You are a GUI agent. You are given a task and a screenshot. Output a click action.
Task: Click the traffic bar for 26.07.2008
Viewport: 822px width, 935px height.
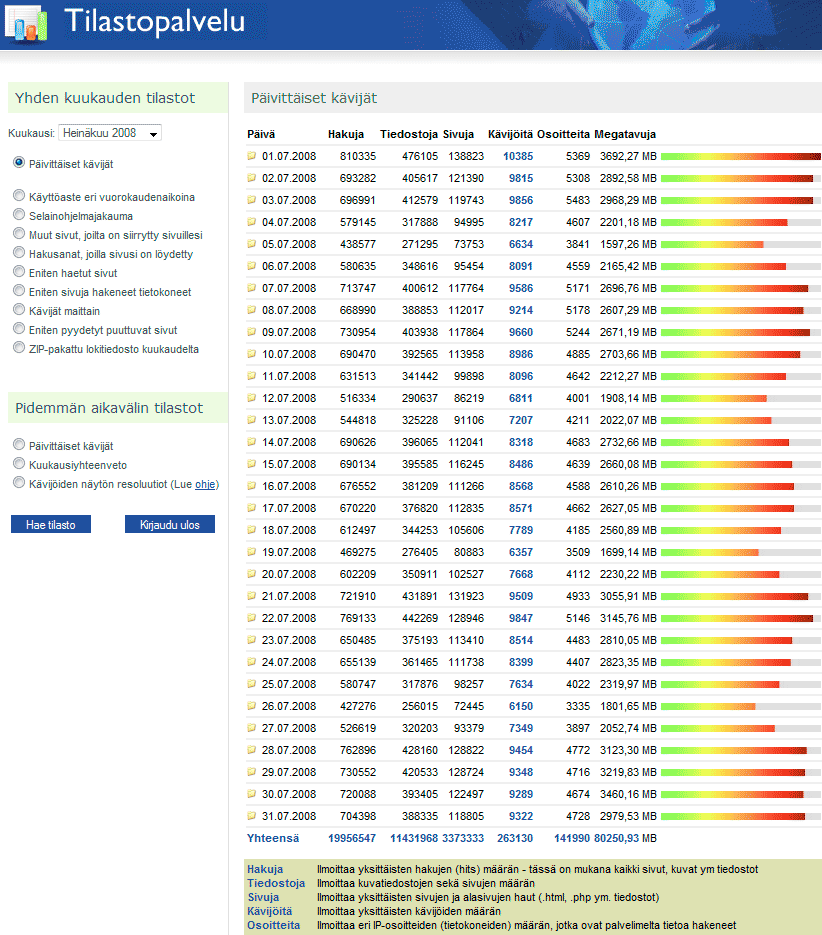click(x=741, y=706)
